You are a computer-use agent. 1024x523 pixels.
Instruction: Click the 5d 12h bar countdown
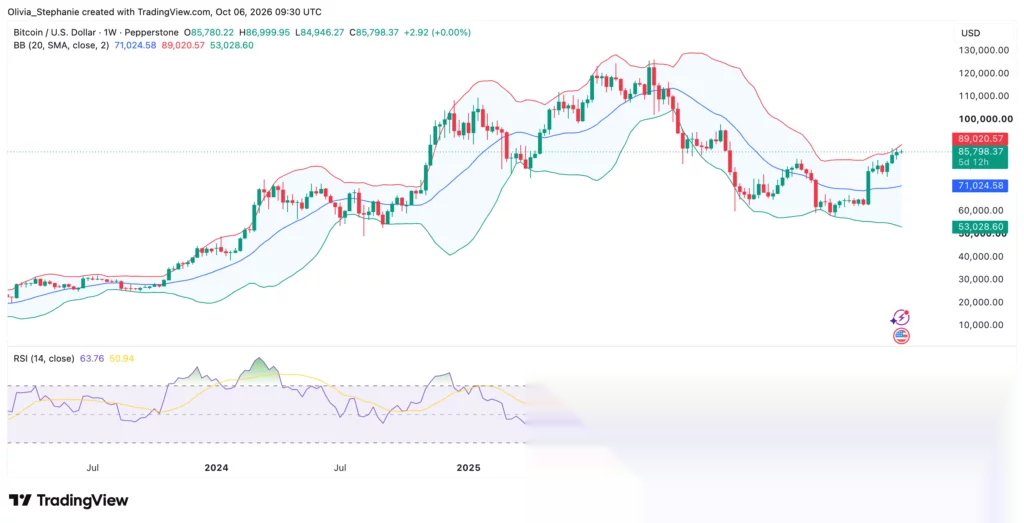coord(972,162)
